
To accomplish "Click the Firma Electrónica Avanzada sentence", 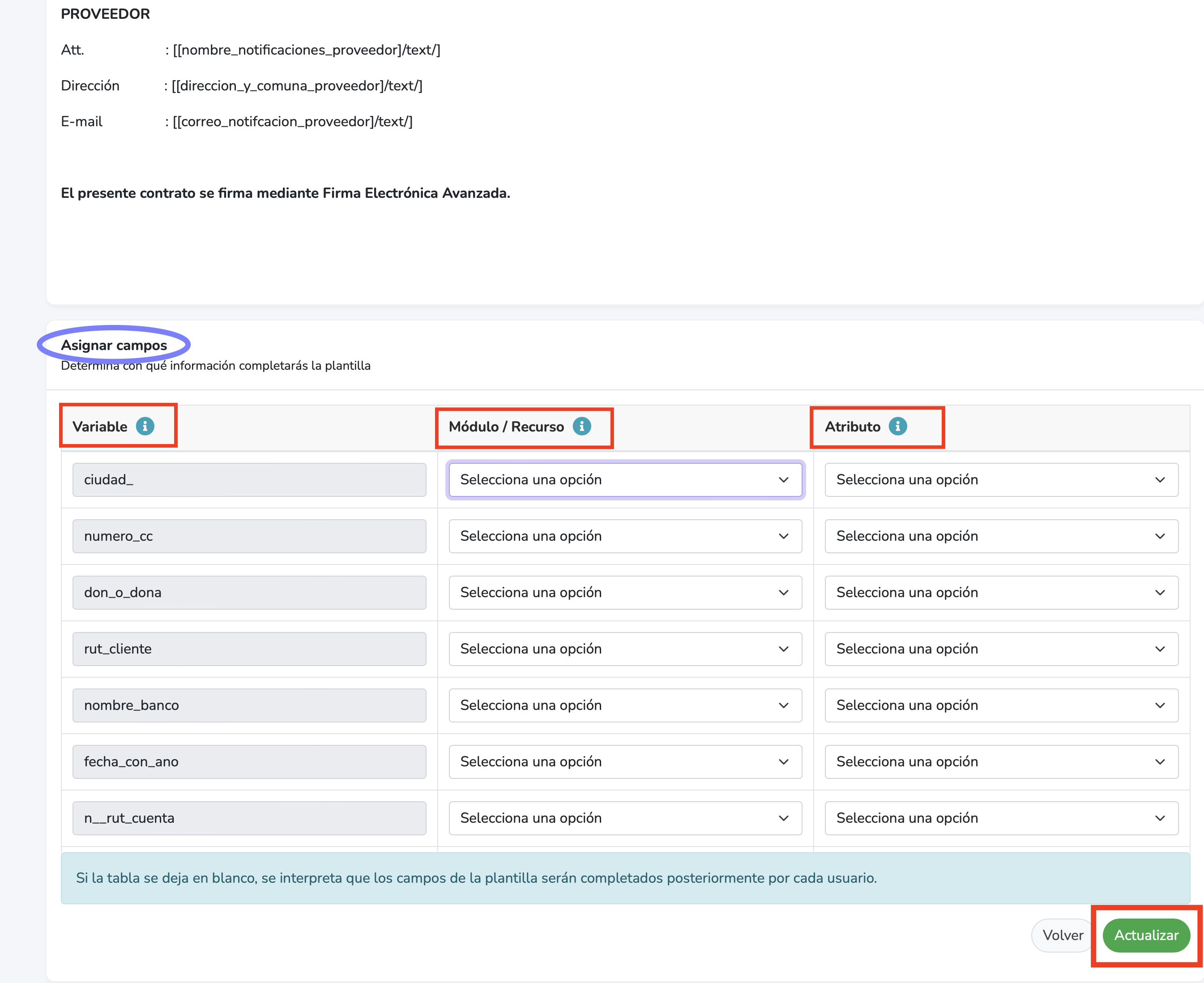I will point(285,193).
